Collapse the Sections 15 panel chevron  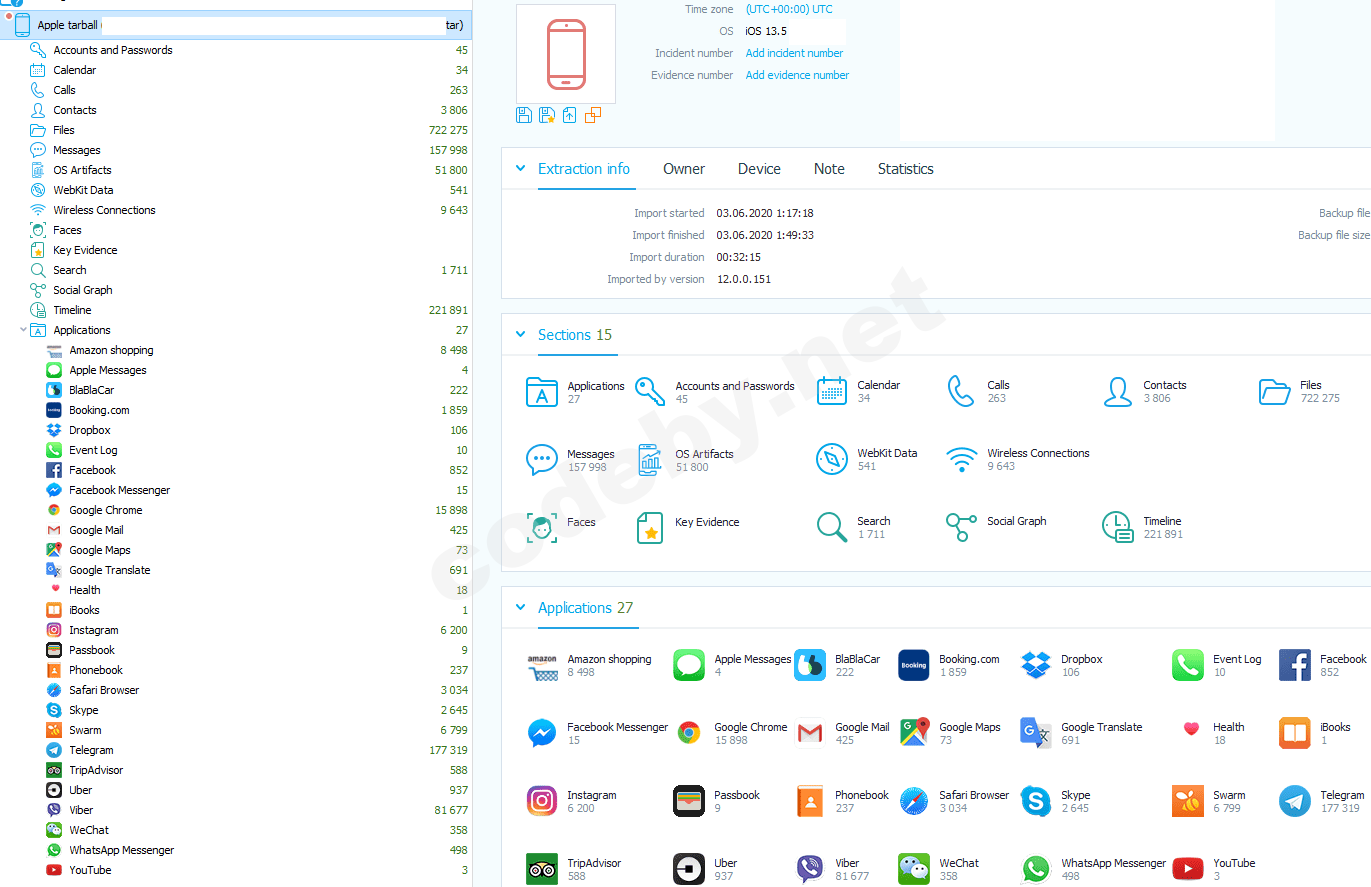520,335
